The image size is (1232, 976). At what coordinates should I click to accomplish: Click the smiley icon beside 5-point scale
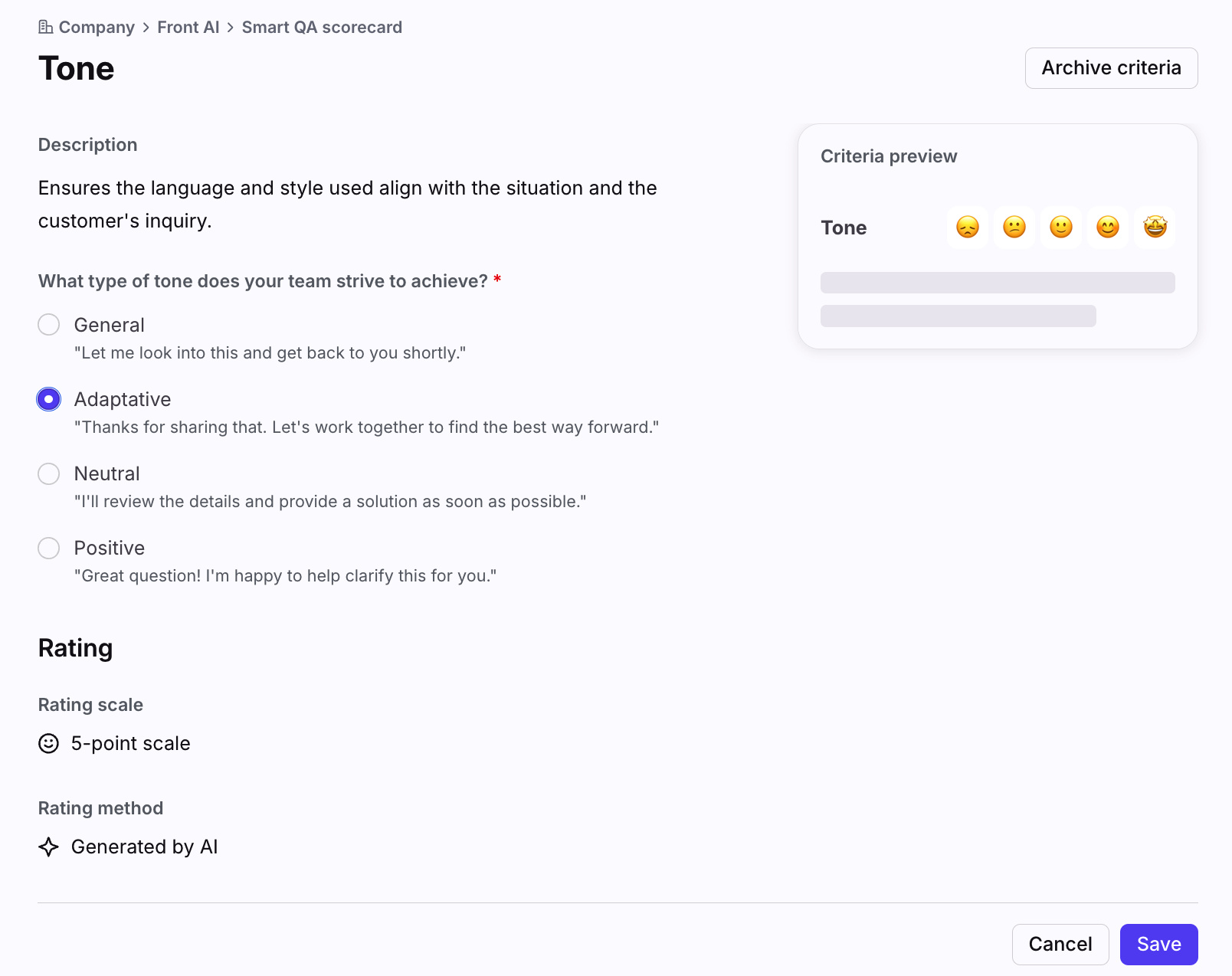48,743
